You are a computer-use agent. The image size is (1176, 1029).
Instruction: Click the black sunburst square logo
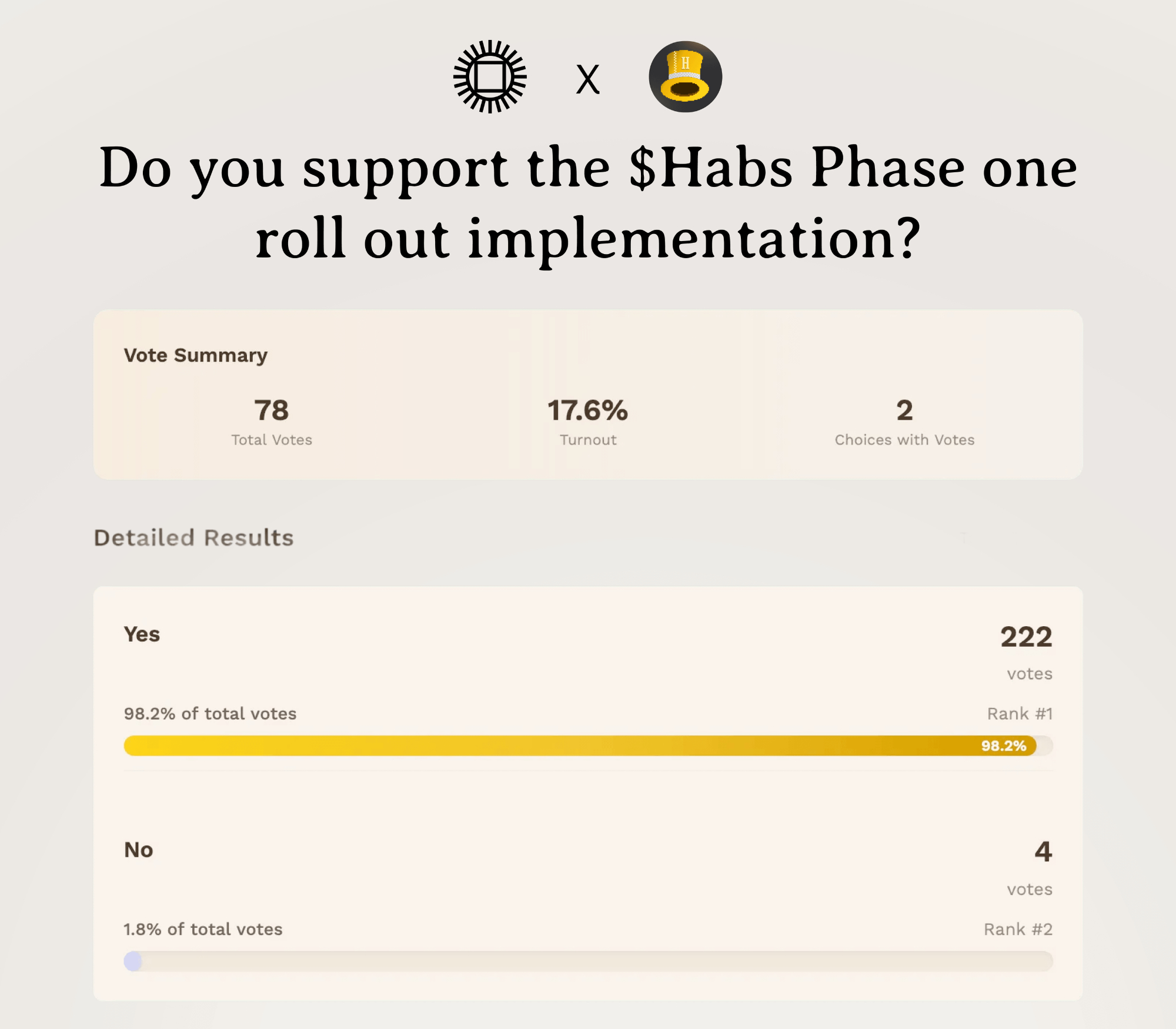coord(490,76)
